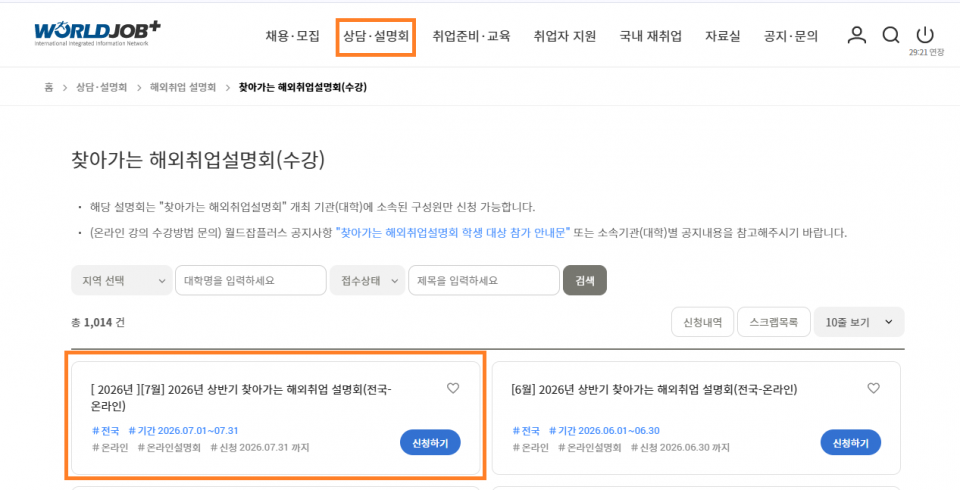This screenshot has height=490, width=960.
Task: Open the 10줄 보기 page size dropdown
Action: pyautogui.click(x=858, y=322)
